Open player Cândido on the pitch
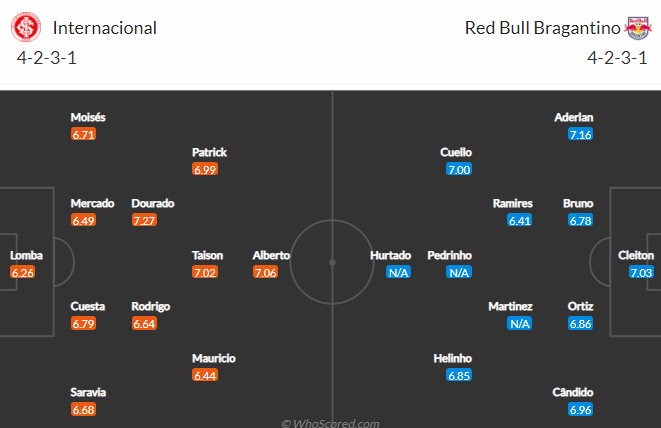Image resolution: width=661 pixels, height=428 pixels. click(x=572, y=393)
